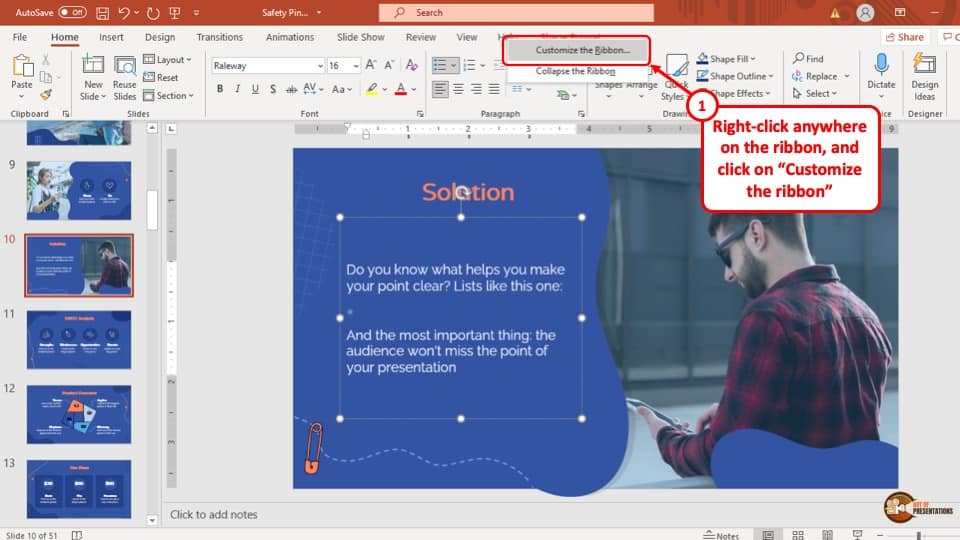Toggle numbered list
The height and width of the screenshot is (540, 960).
470,65
